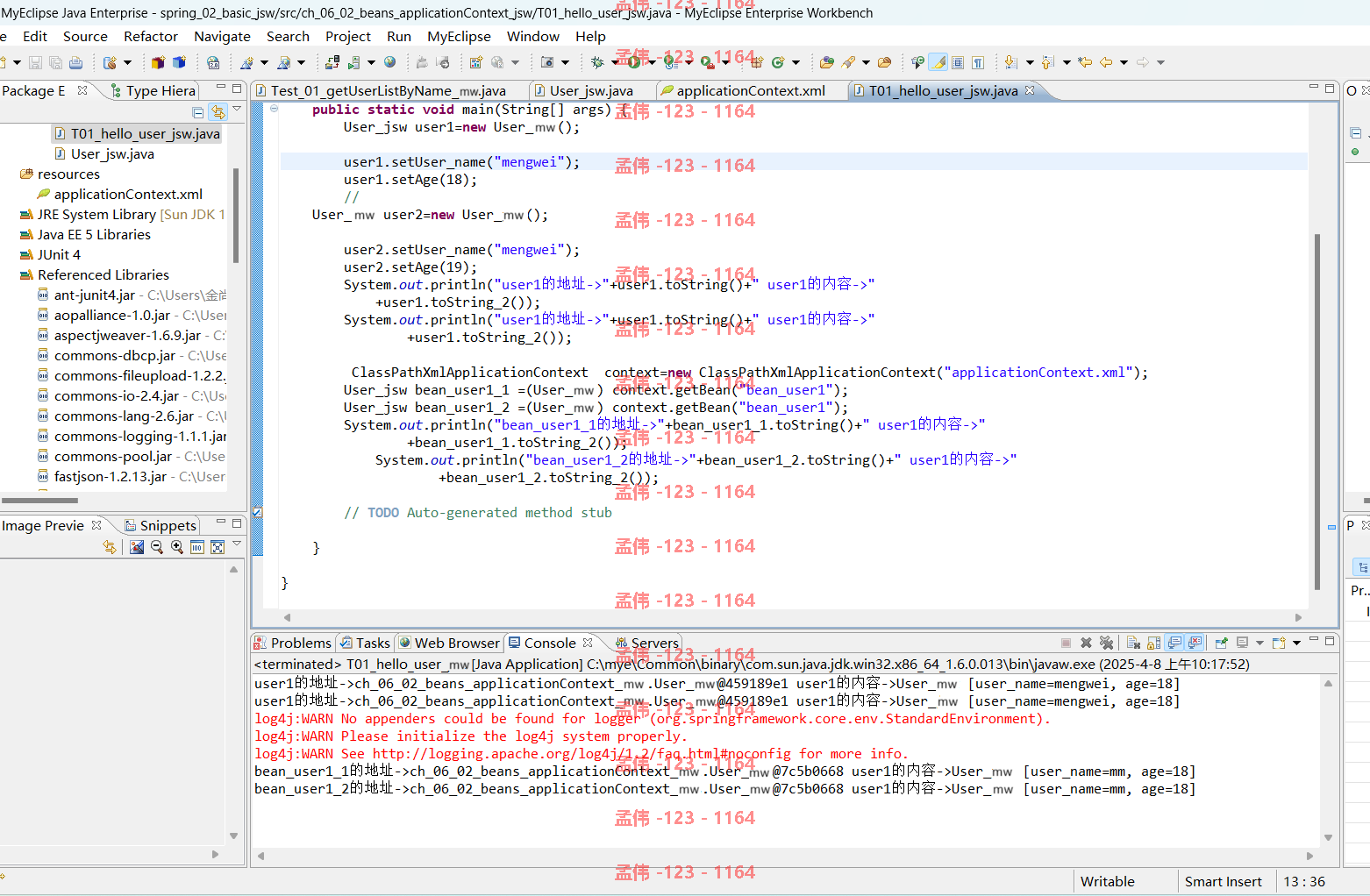Toggle Link with Editor in Package Explorer

pyautogui.click(x=218, y=112)
